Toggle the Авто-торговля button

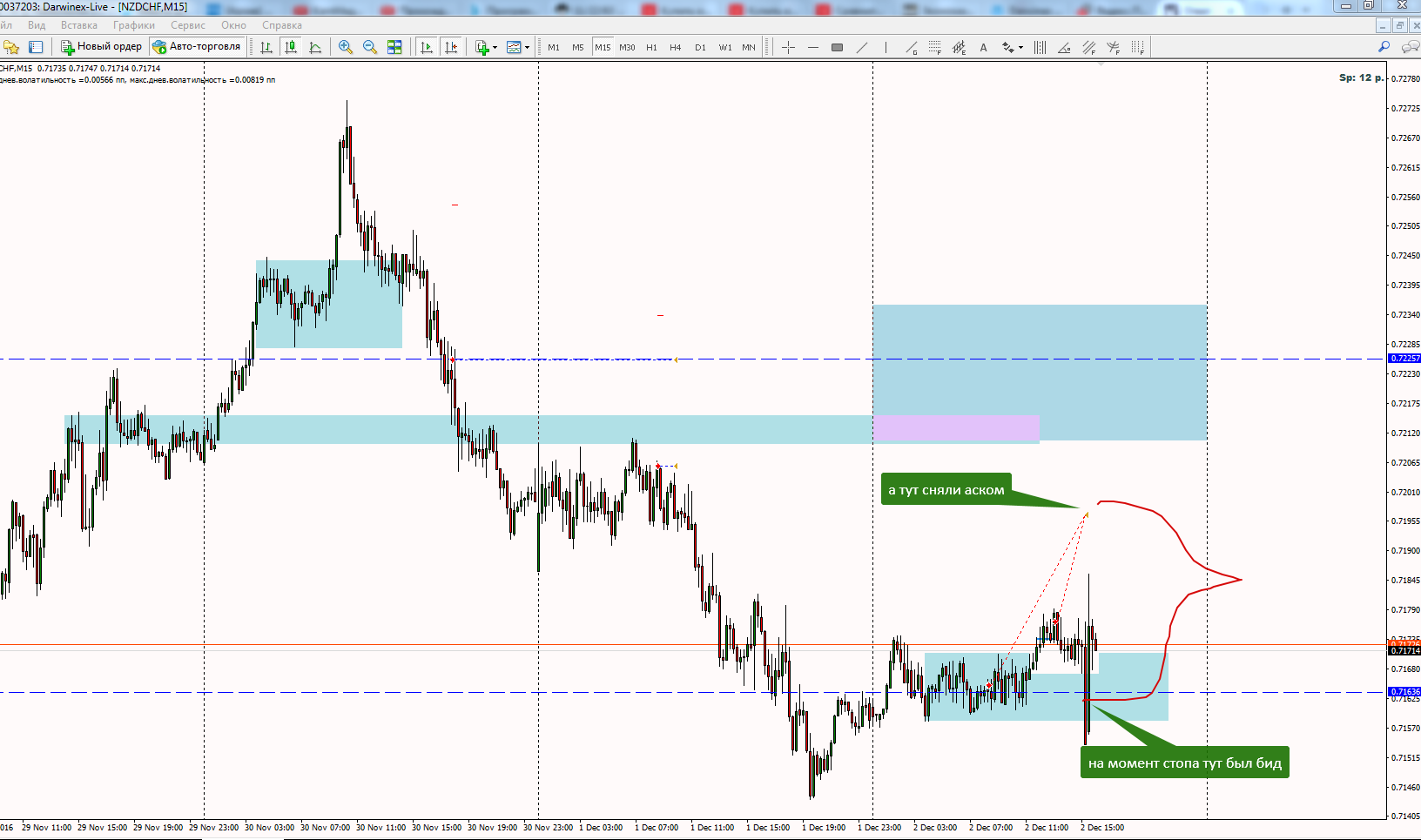(x=197, y=47)
